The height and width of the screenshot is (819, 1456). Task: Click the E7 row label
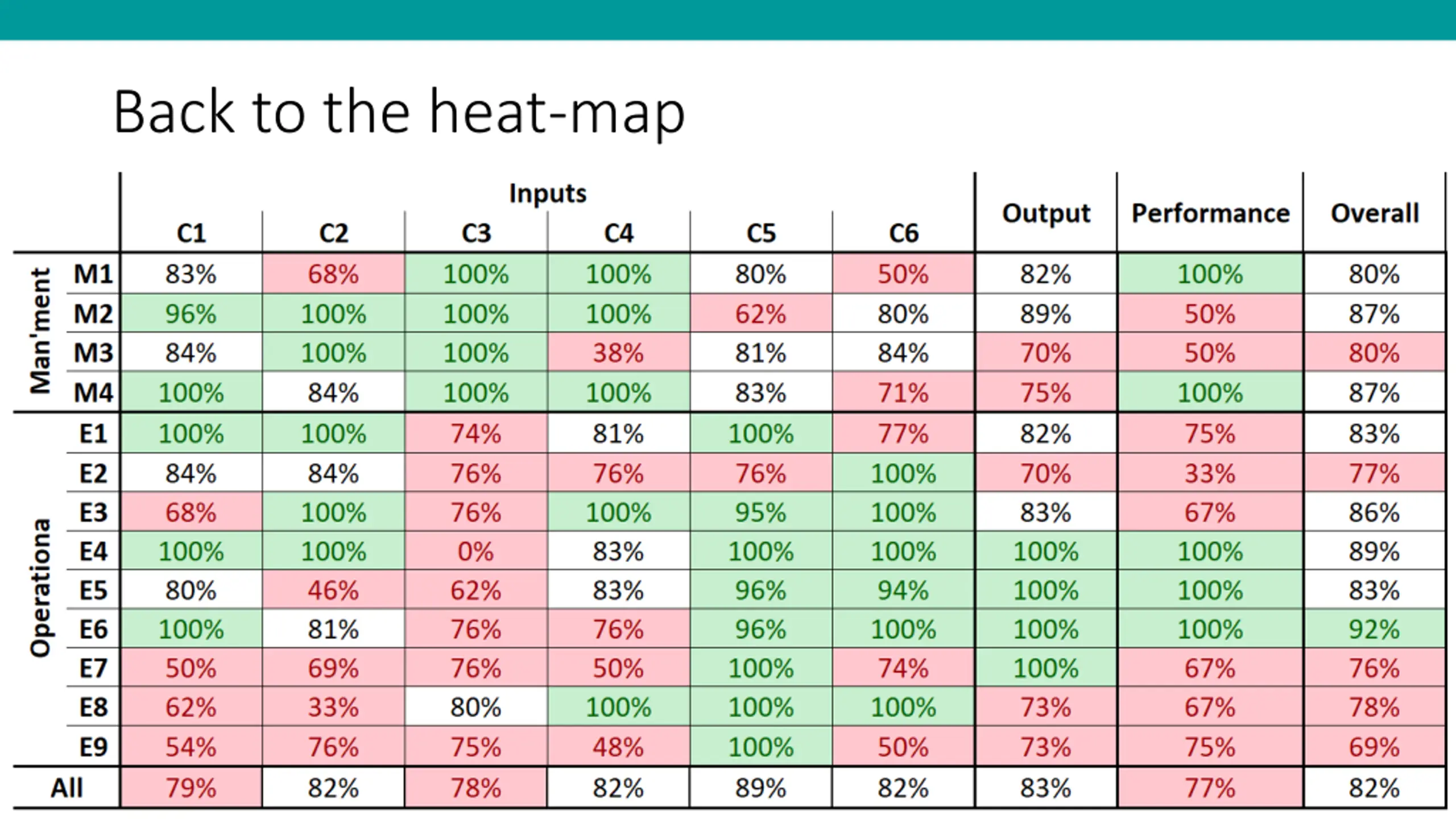coord(93,668)
